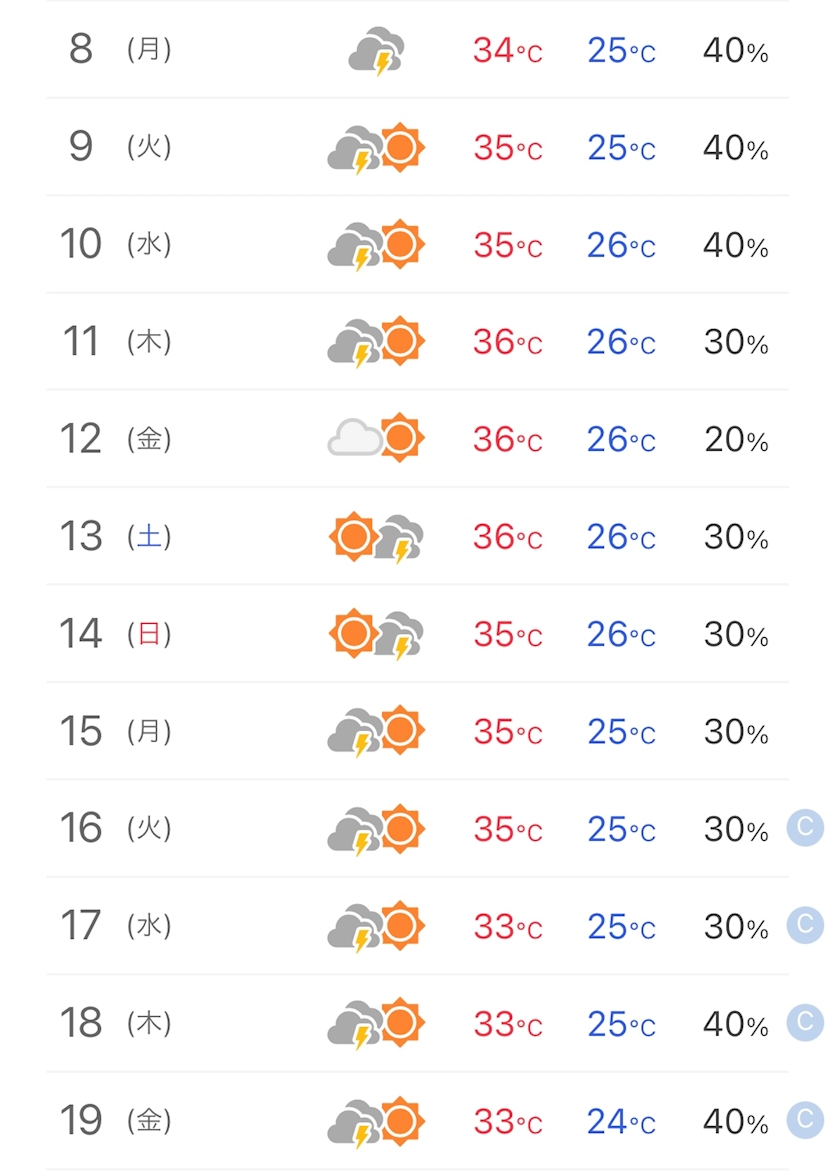Select the Saturday (土) label on the 13th
This screenshot has height=1176, width=840.
tap(149, 536)
